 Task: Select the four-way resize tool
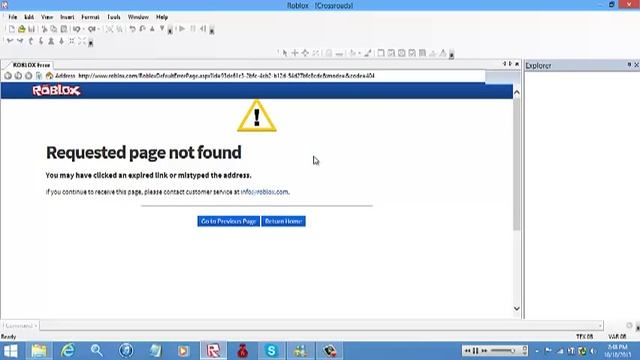tap(305, 53)
